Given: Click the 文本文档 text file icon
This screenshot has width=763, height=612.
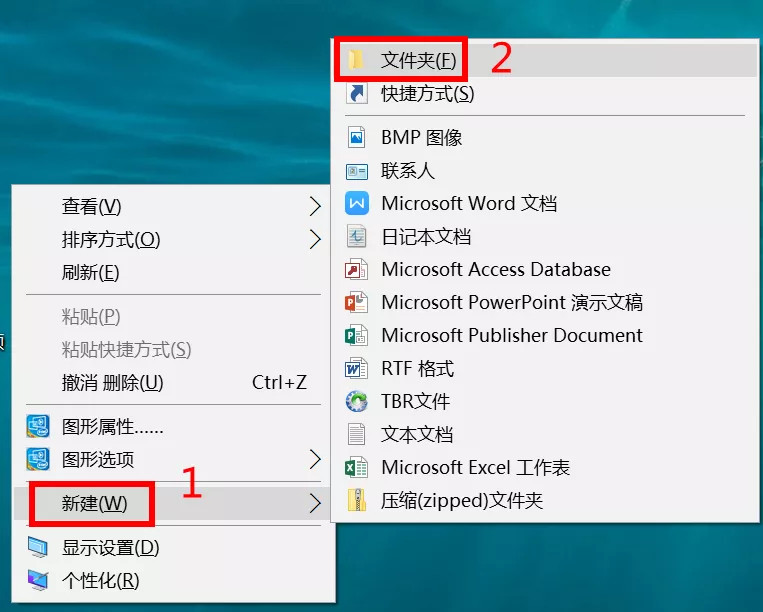Looking at the screenshot, I should coord(357,434).
